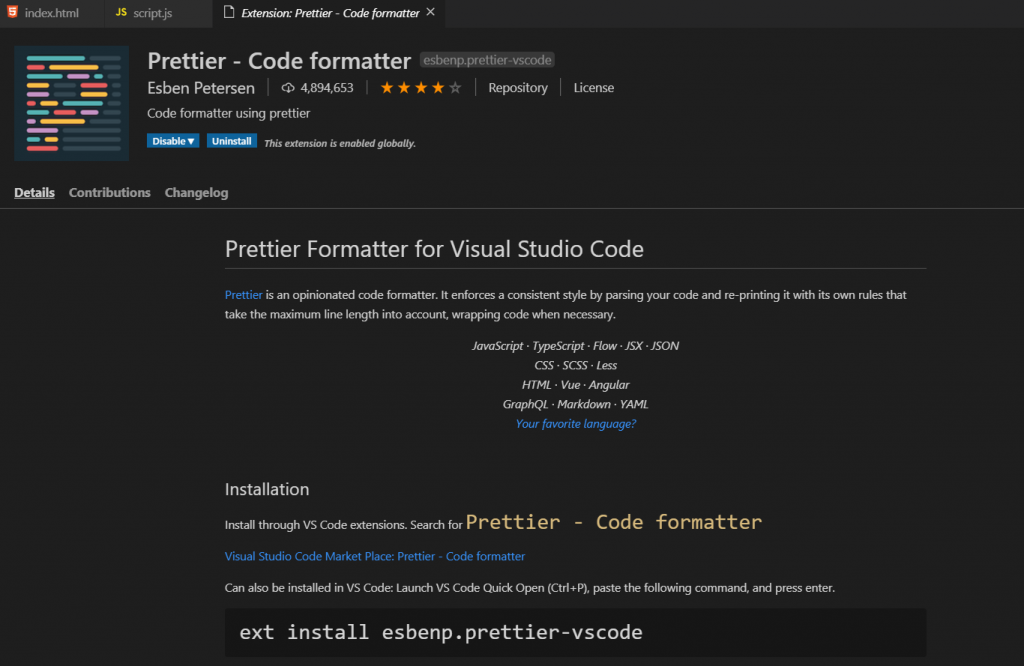1024x666 pixels.
Task: Click the download cloud icon
Action: coord(288,87)
